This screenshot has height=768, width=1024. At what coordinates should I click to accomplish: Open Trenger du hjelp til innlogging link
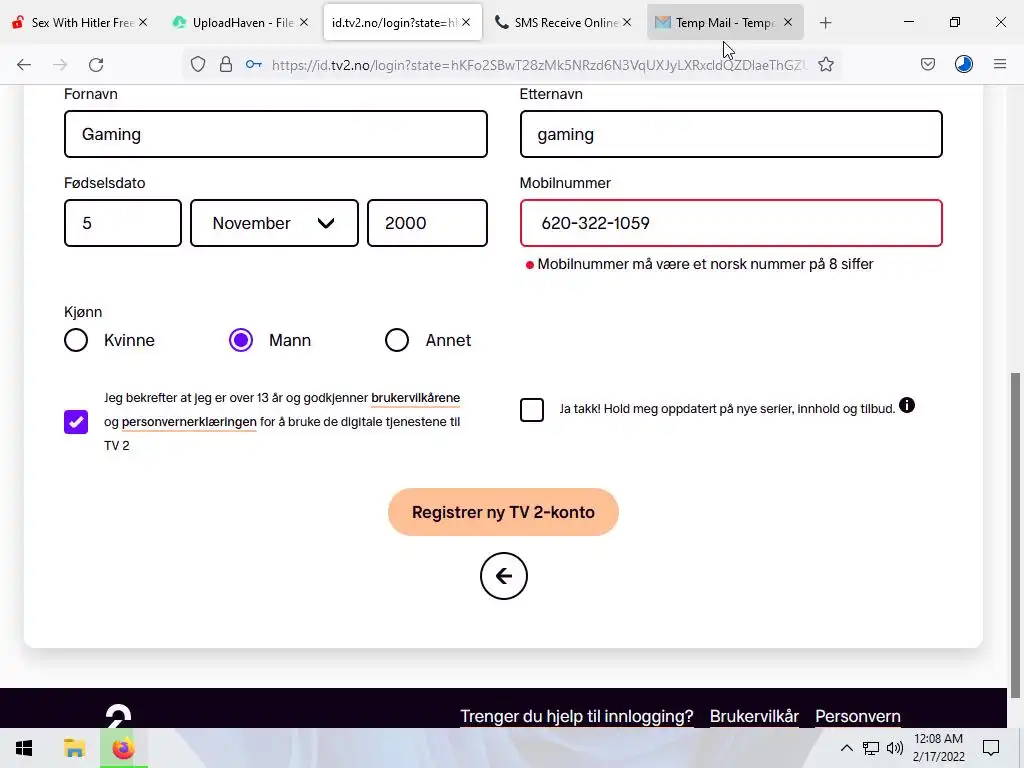click(577, 716)
